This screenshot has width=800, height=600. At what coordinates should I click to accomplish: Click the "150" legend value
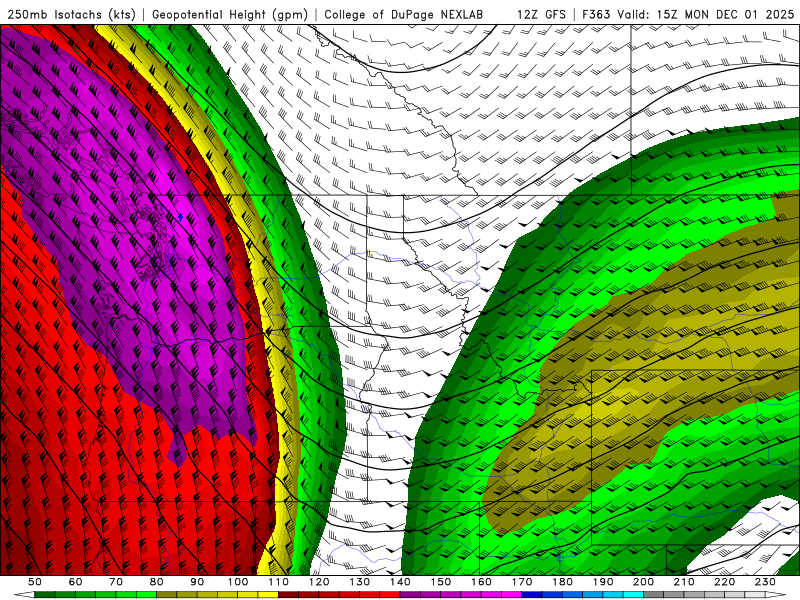(x=441, y=582)
